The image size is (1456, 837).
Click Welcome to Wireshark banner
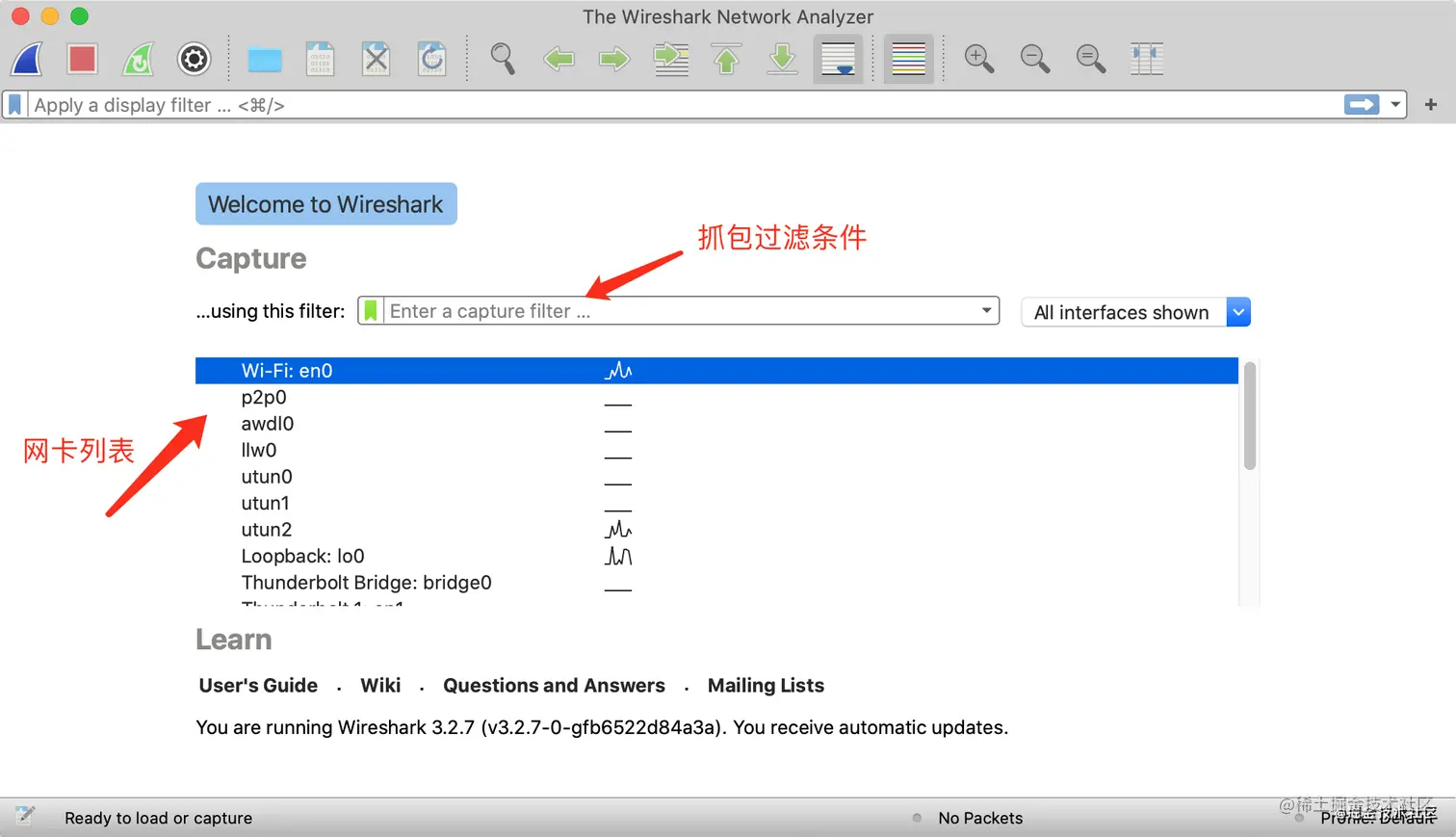coord(326,204)
